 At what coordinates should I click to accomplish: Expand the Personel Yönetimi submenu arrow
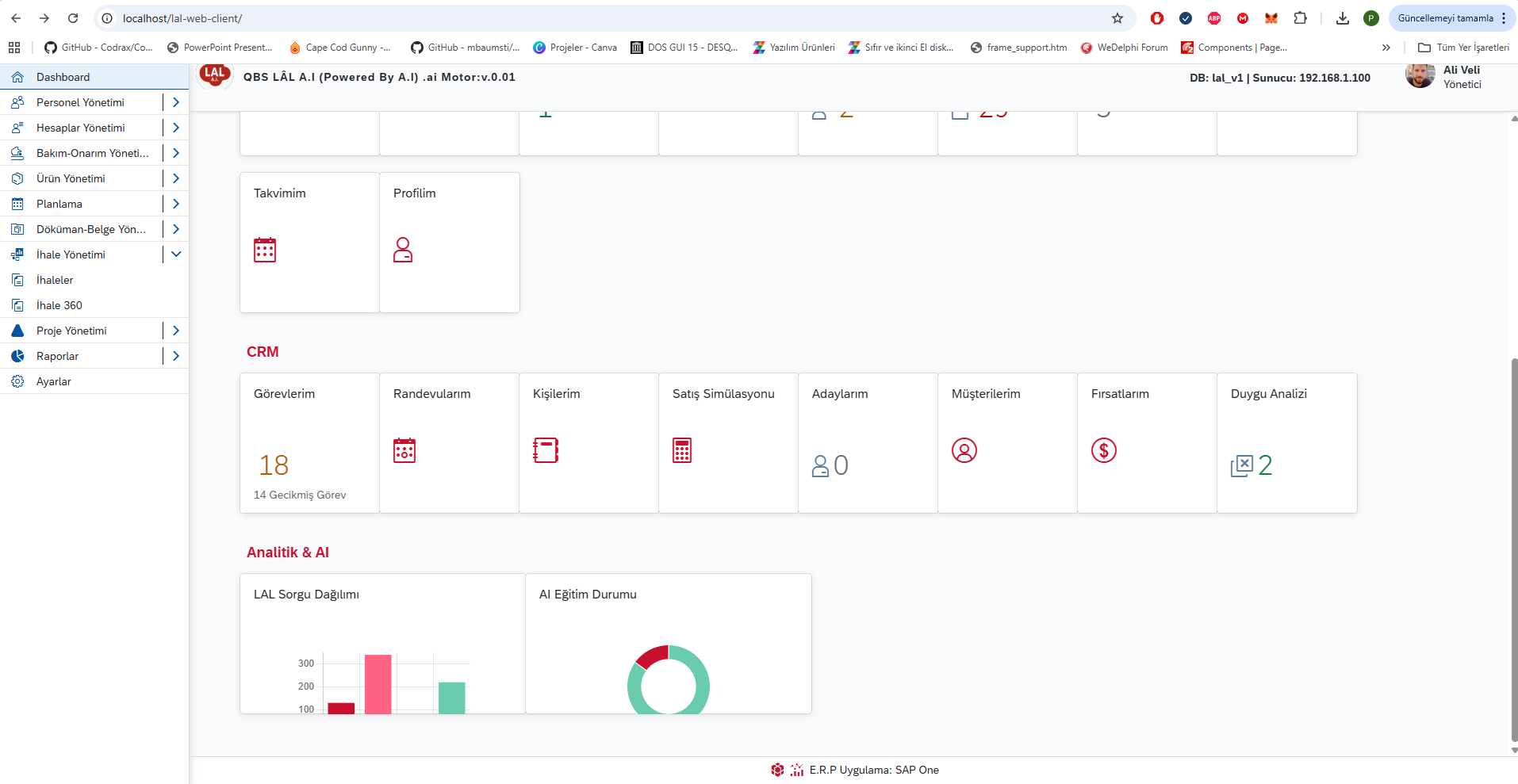click(176, 102)
